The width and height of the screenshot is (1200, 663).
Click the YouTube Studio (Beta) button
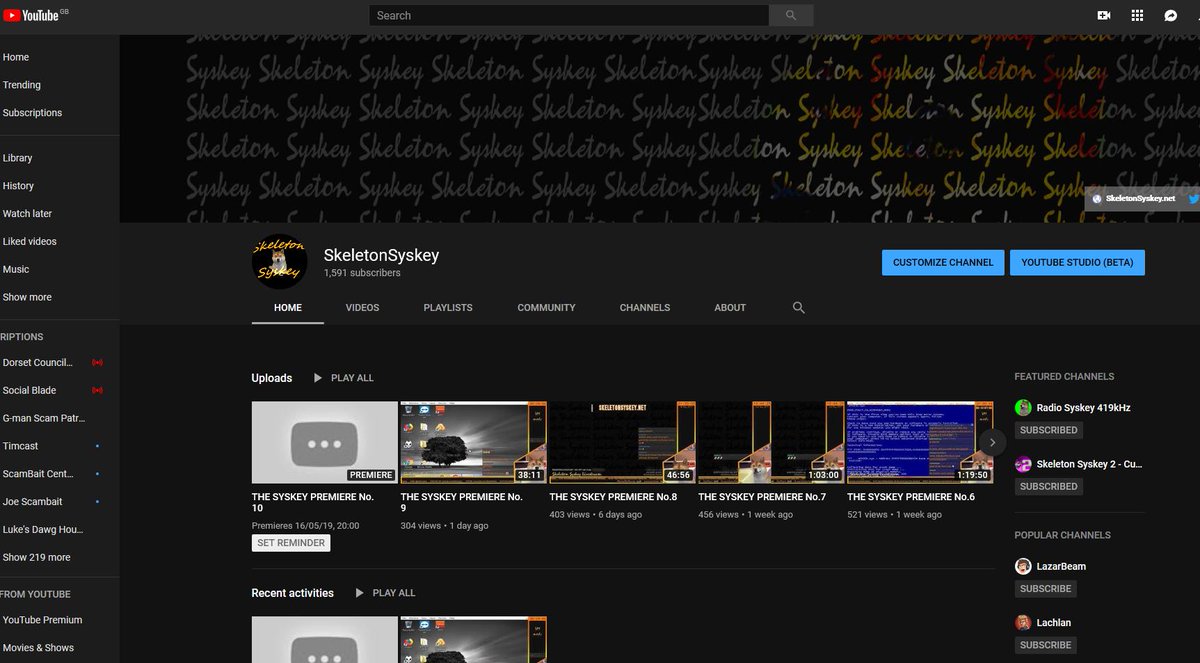[x=1077, y=262]
